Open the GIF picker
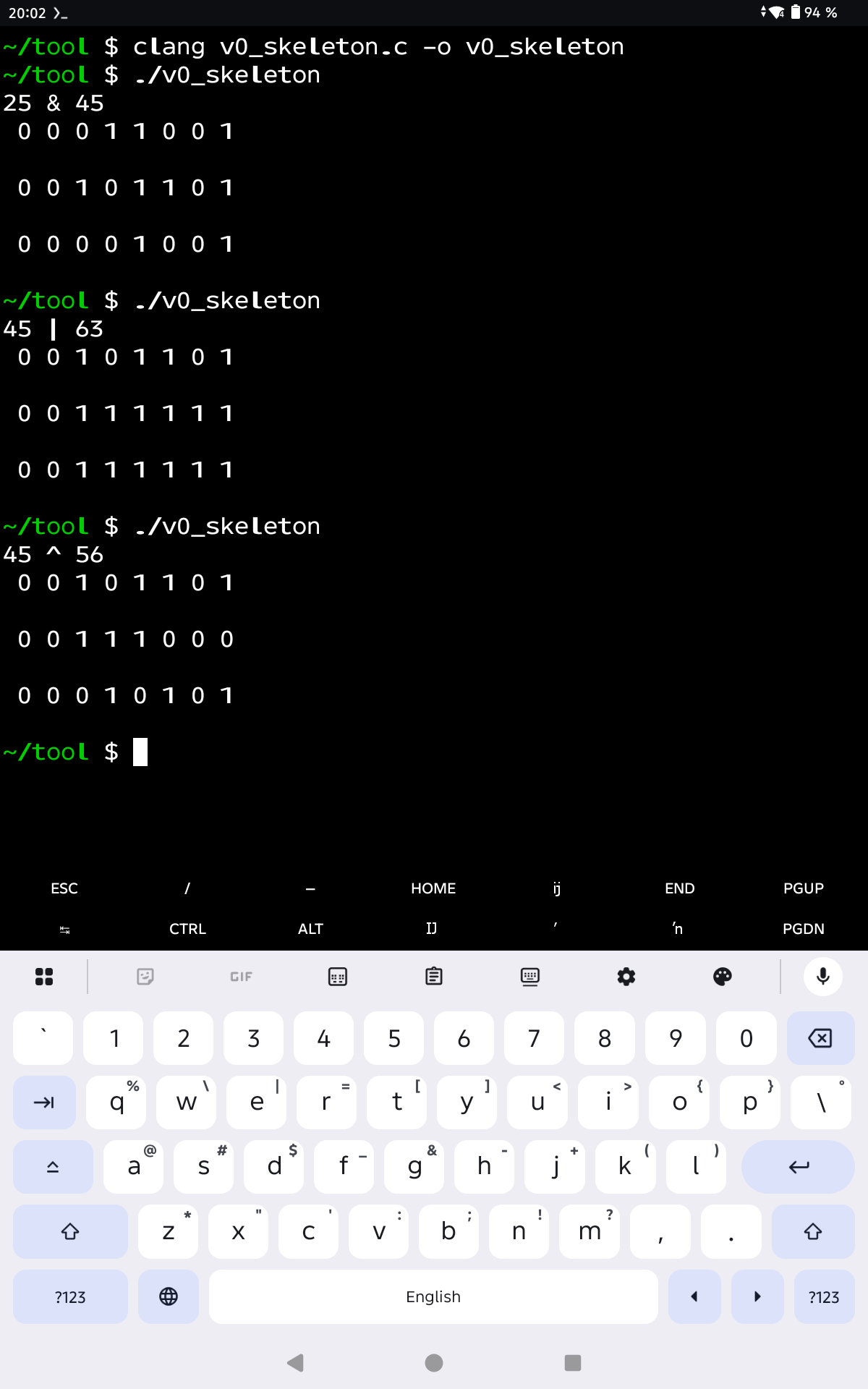 tap(242, 977)
